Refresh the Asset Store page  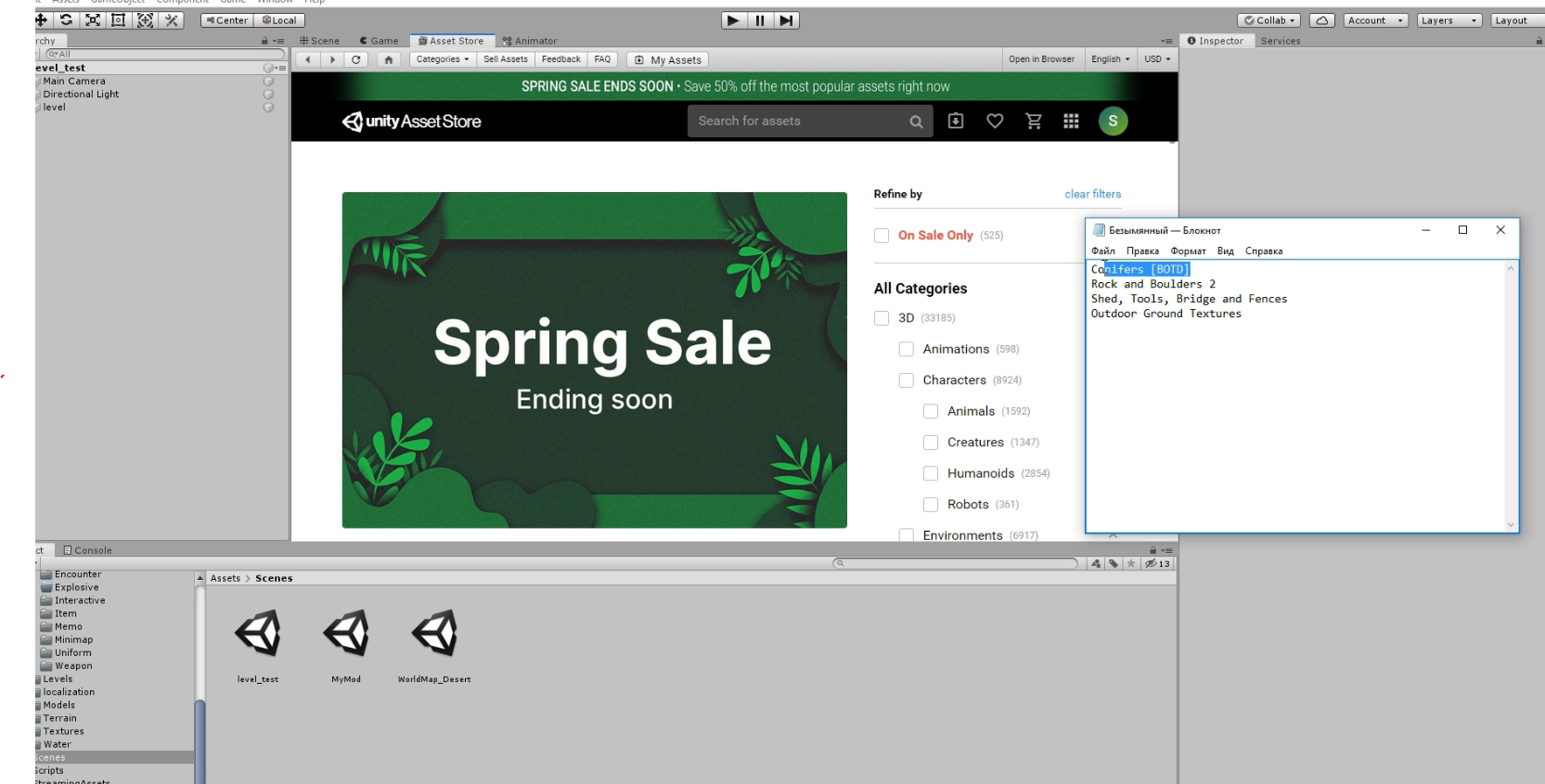coord(356,59)
